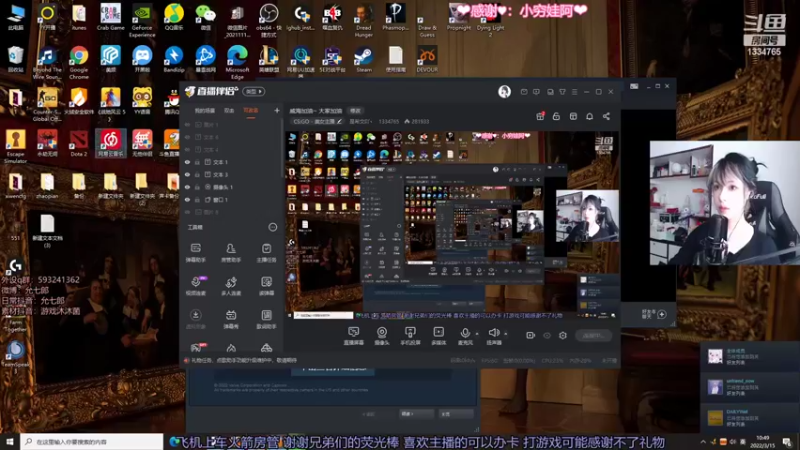Add a 摄像头 camera source
Viewport: 800px width, 450px height.
382,336
